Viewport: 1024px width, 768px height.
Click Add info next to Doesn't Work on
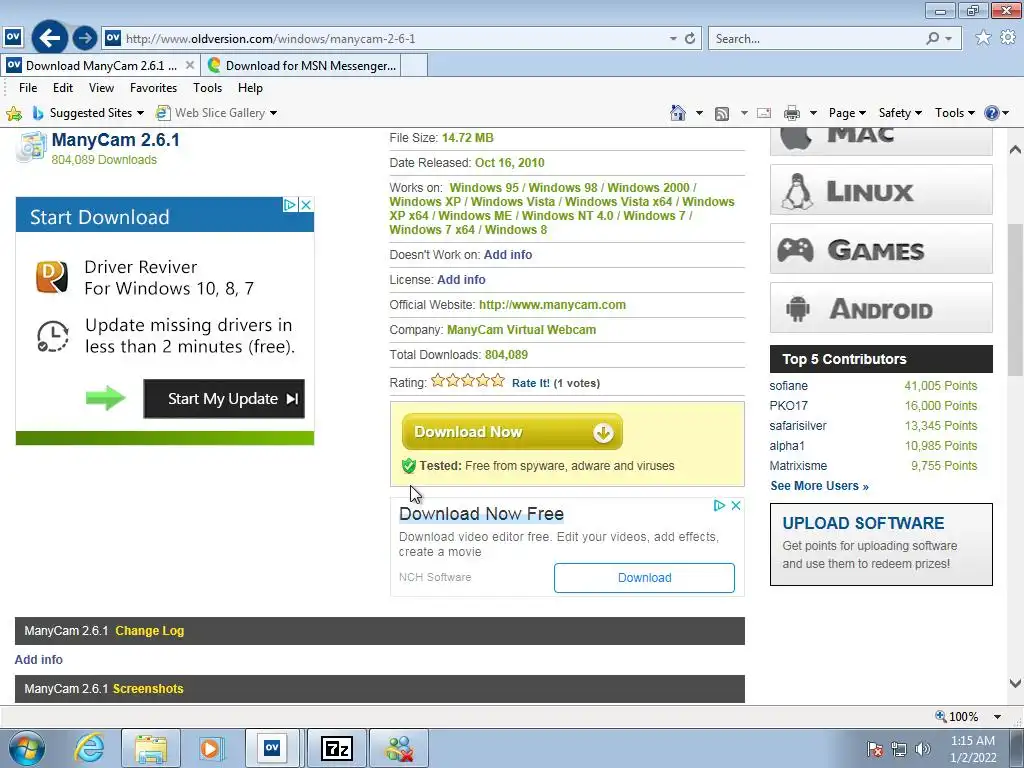[508, 255]
